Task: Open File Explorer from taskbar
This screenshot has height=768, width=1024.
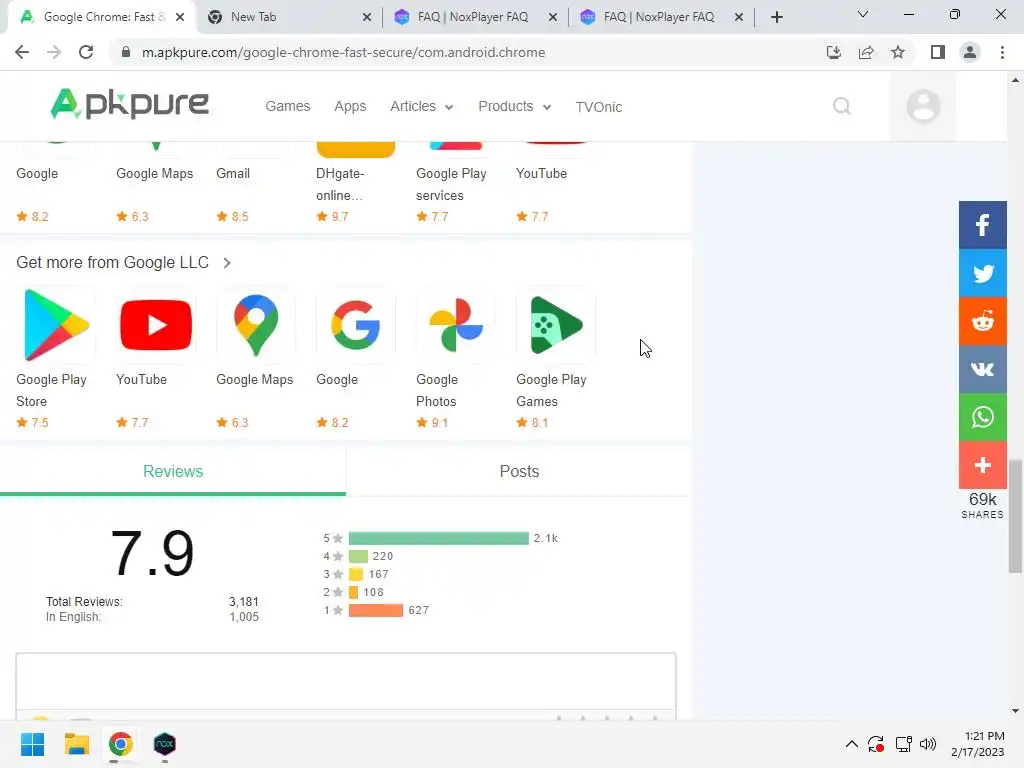Action: point(76,744)
